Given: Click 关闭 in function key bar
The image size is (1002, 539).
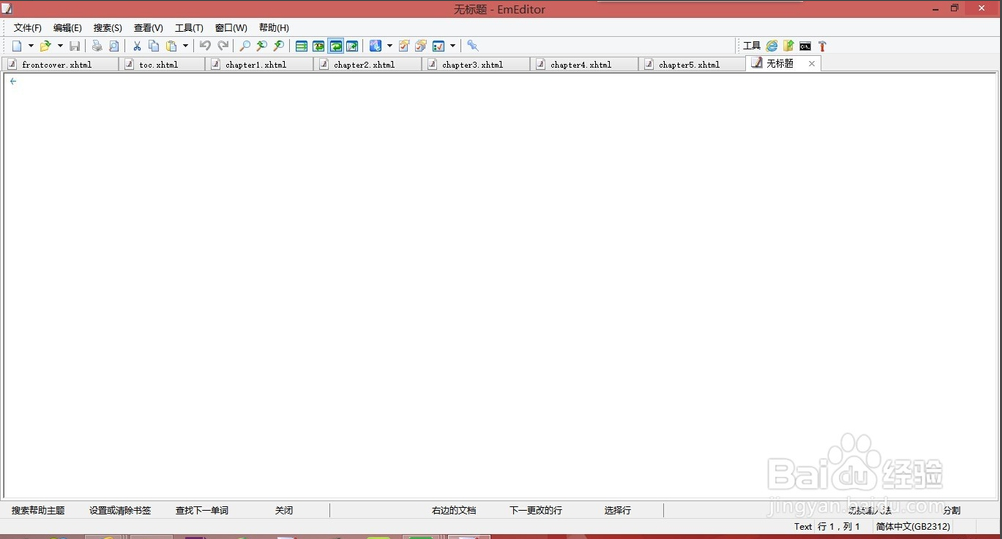Looking at the screenshot, I should [284, 510].
